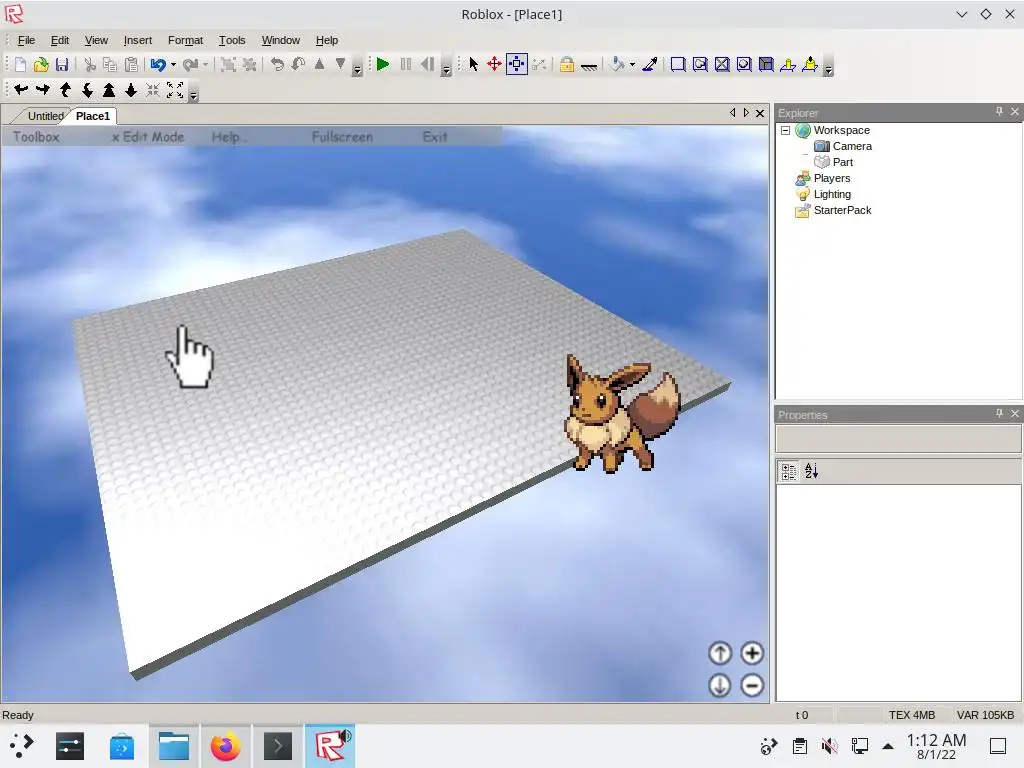Select the Motor surface tool
1024x768 pixels.
tap(810, 64)
